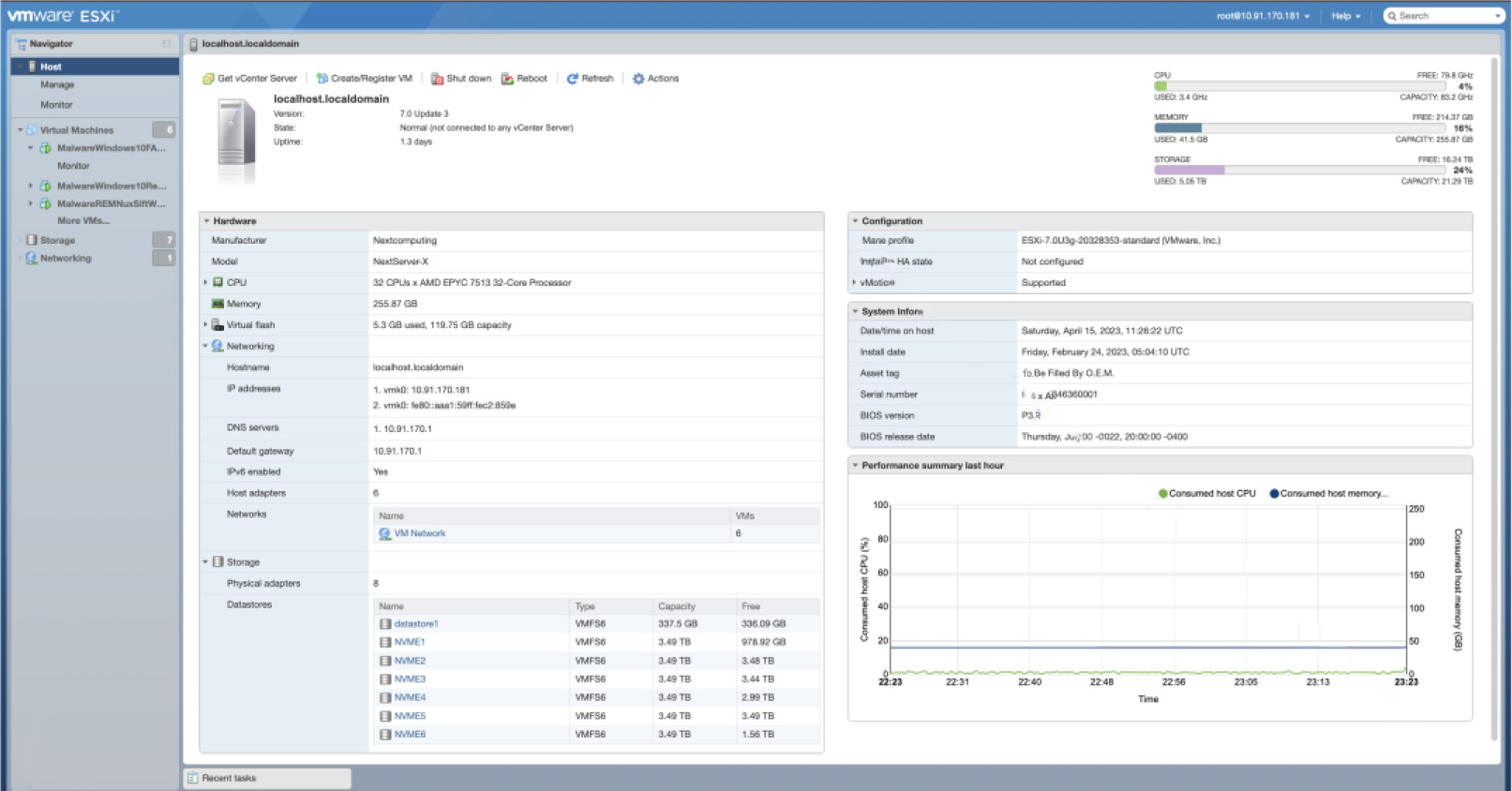Open Storage in the Navigator
1512x791 pixels.
(57, 240)
